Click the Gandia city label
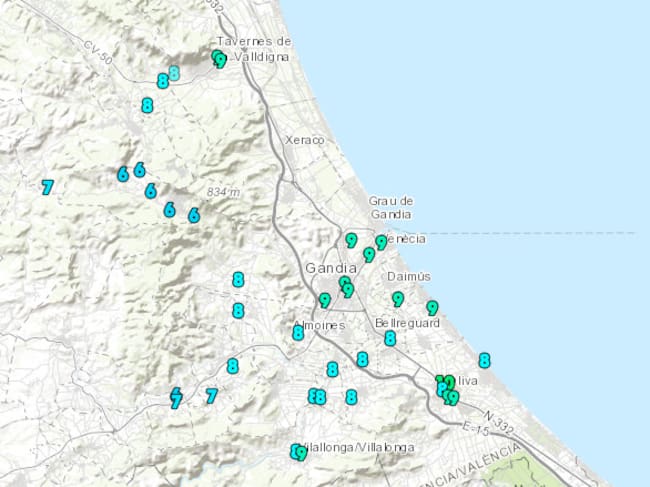Screen dimensions: 650x487 (330, 268)
